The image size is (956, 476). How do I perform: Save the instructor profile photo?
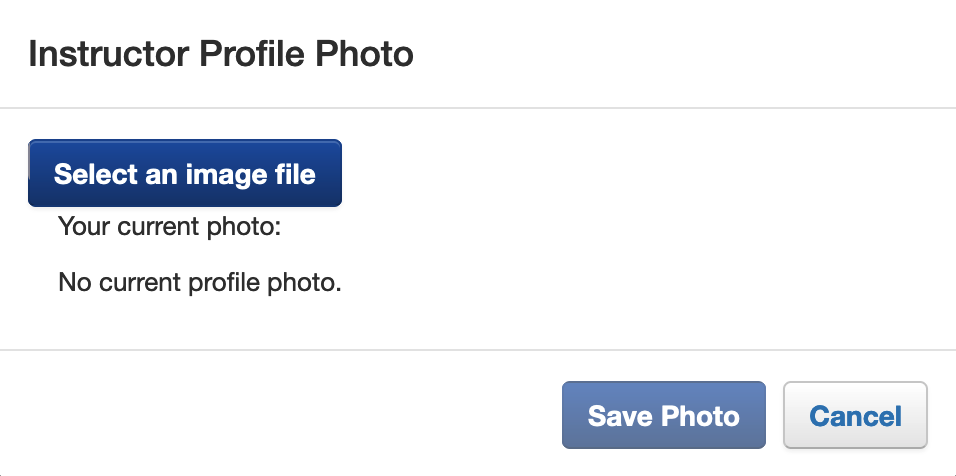pos(664,415)
